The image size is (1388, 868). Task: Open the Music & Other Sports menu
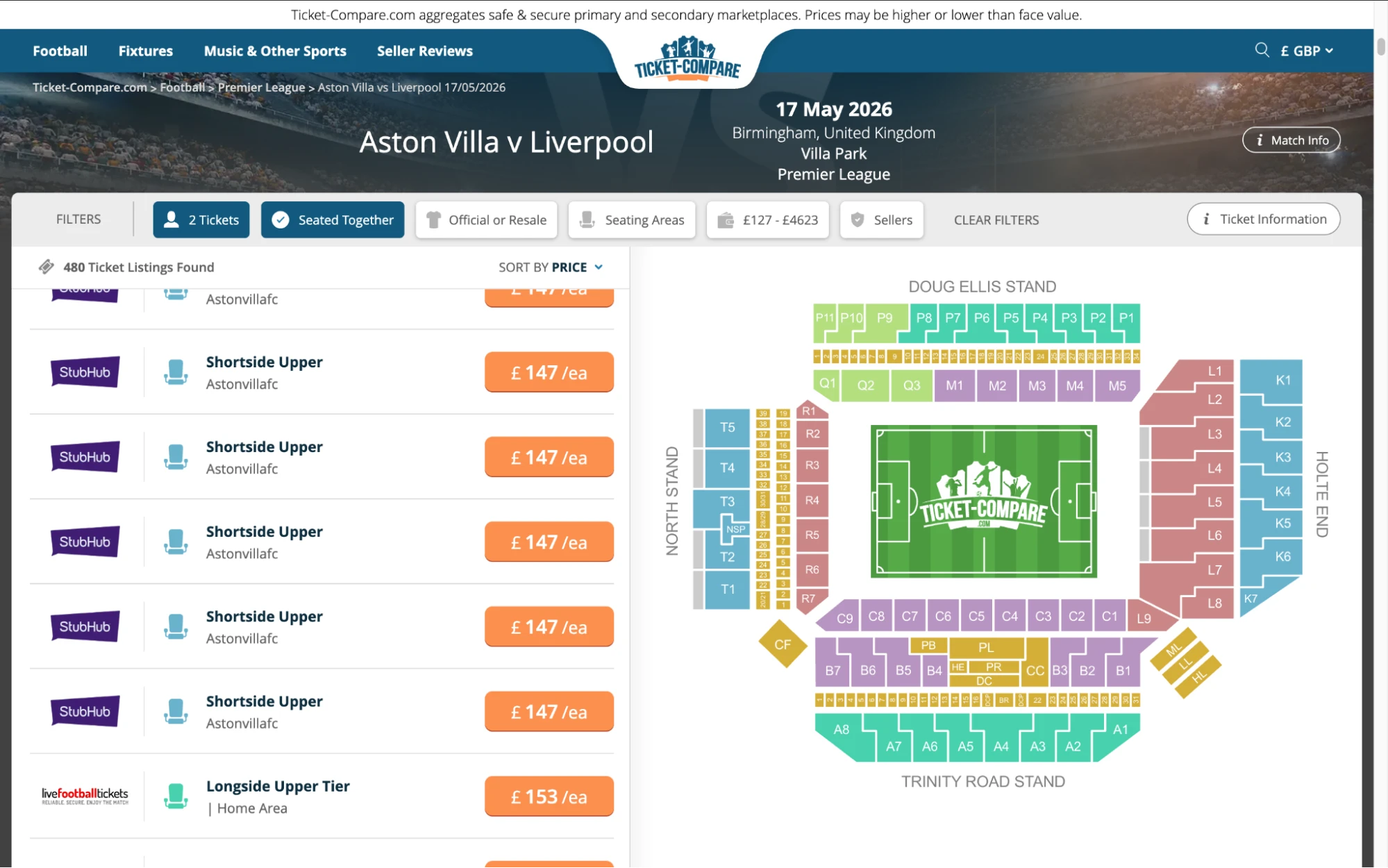274,50
